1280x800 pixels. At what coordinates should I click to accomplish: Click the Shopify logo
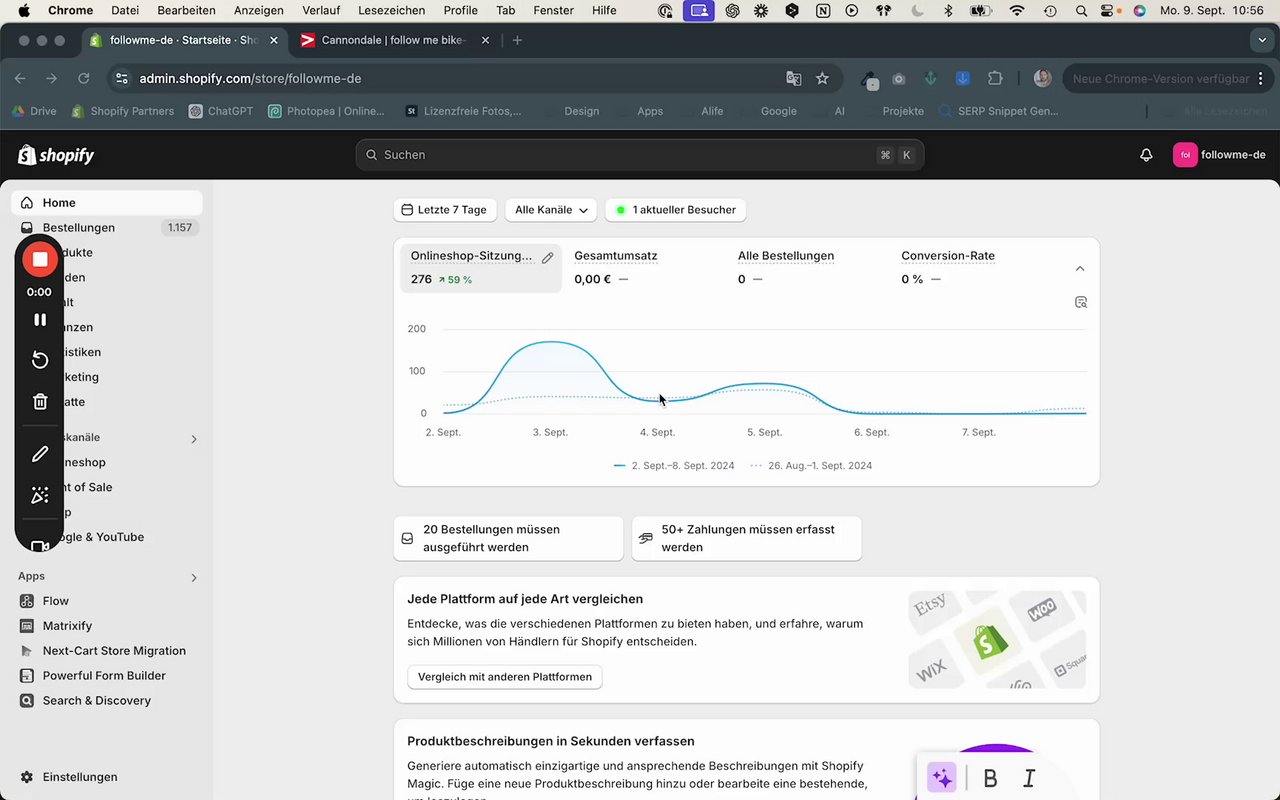(56, 155)
